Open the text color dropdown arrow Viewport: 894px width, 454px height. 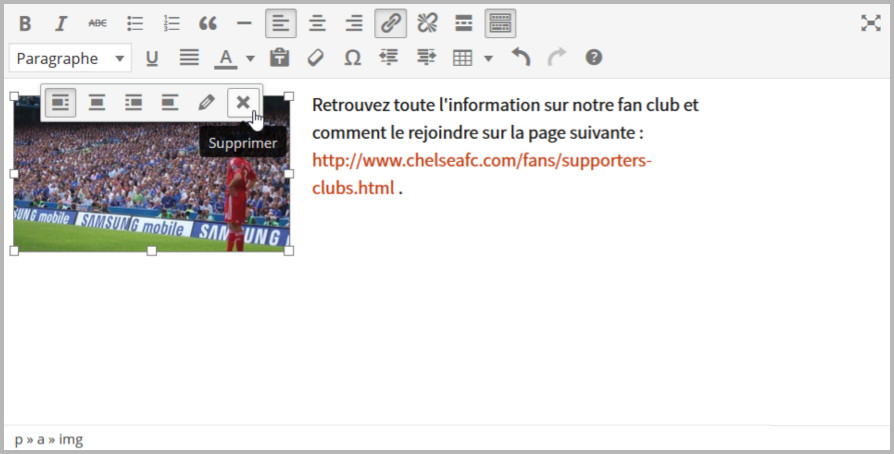click(250, 58)
